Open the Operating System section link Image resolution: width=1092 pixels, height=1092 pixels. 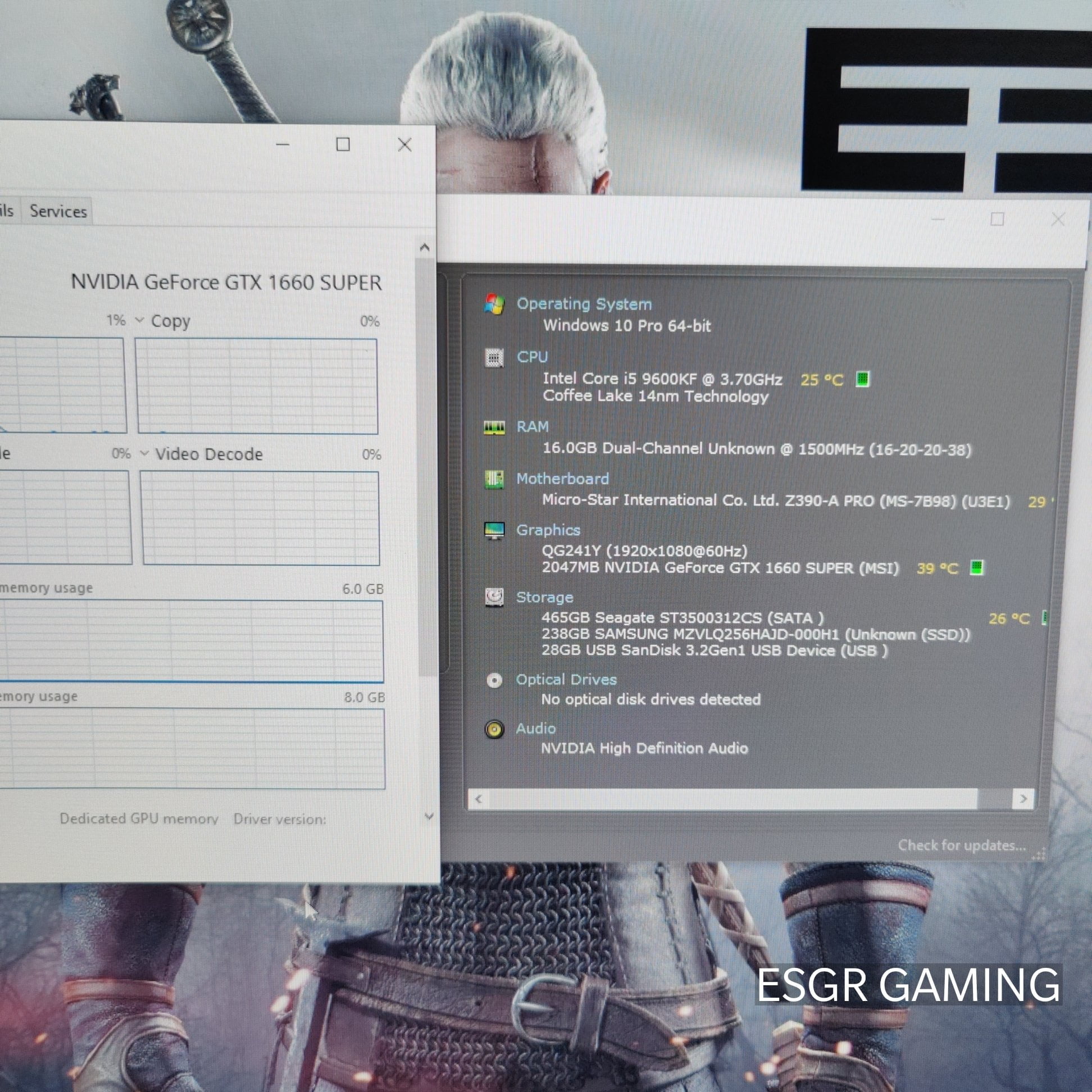(x=584, y=304)
